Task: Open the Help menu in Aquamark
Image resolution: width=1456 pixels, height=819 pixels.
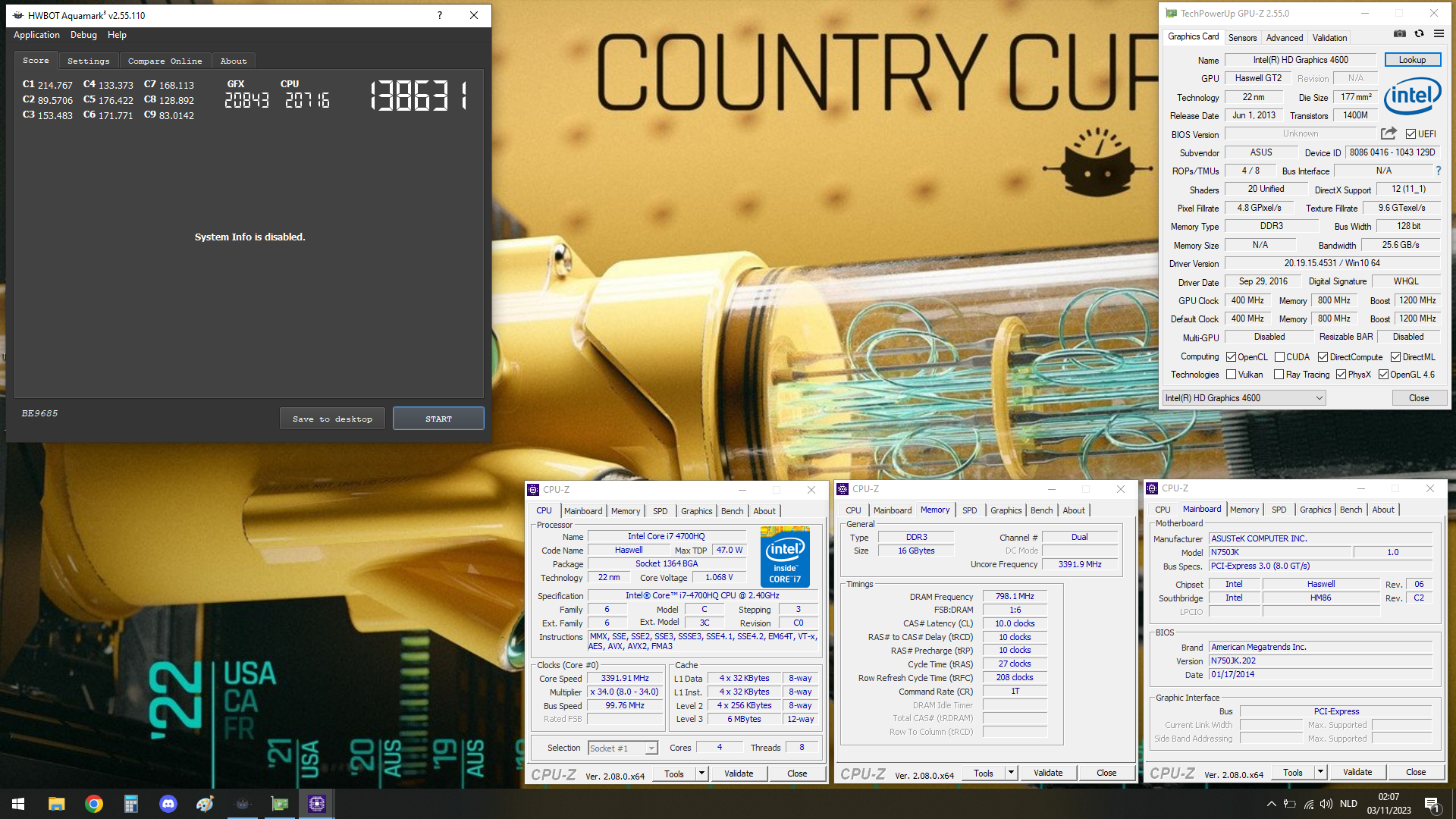Action: click(117, 35)
